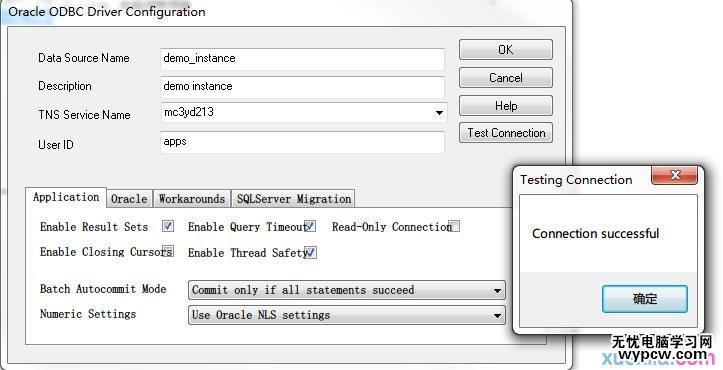Enable the Read-Only Connection checkbox
Screen dimensions: 723x370
pos(455,227)
